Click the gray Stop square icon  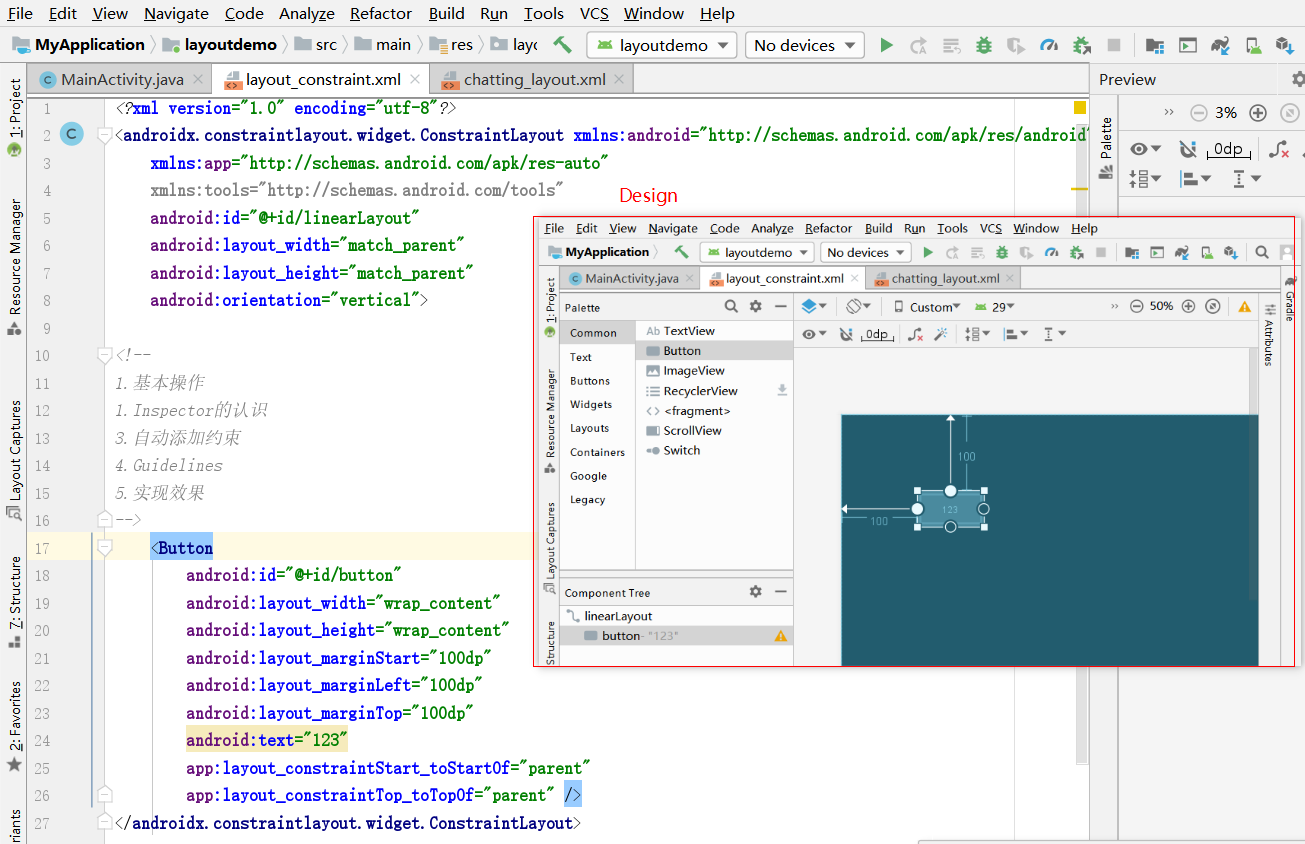tap(1114, 45)
